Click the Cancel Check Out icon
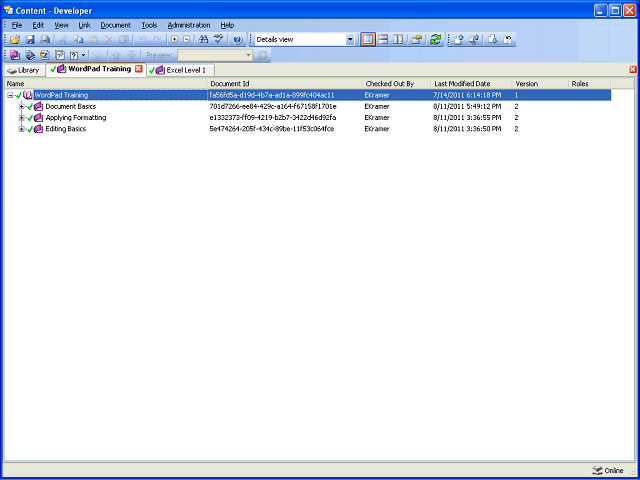This screenshot has height=480, width=640. 508,40
